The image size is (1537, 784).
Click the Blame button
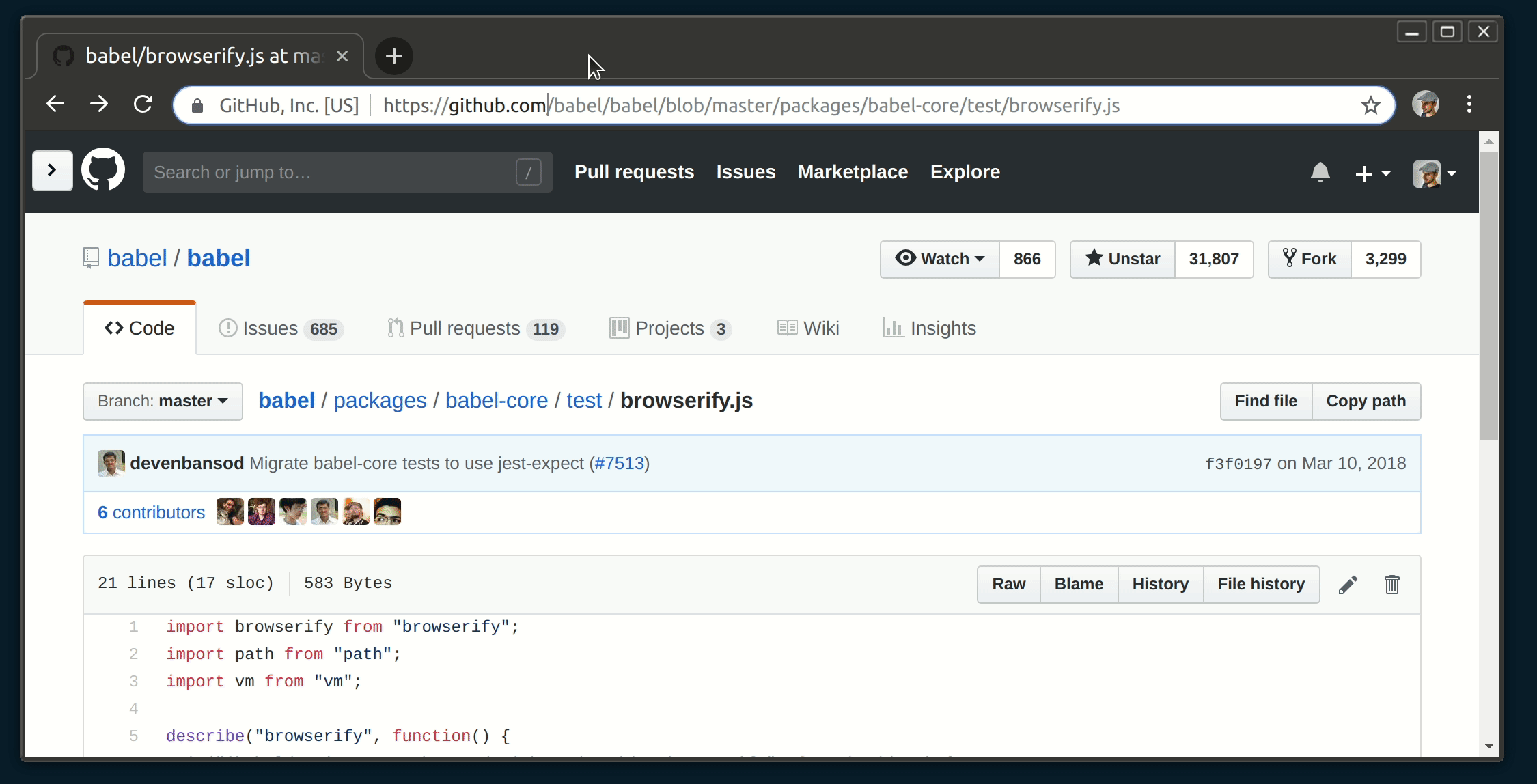1079,584
